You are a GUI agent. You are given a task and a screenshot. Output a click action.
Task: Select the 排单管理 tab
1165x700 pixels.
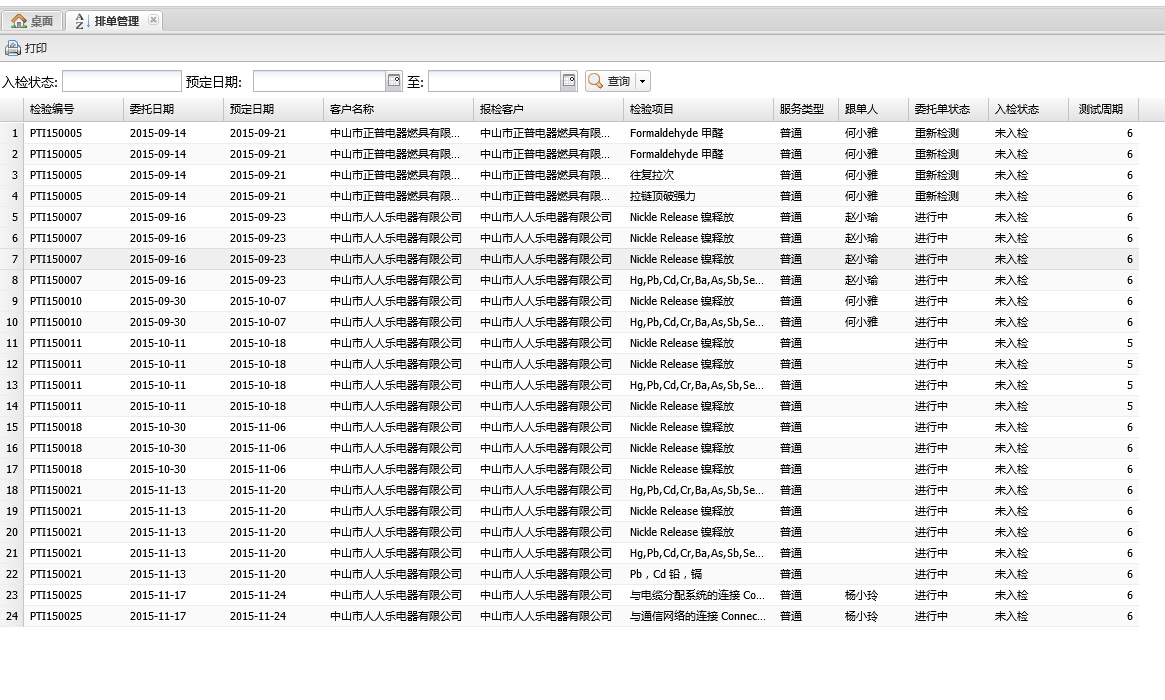(x=116, y=21)
